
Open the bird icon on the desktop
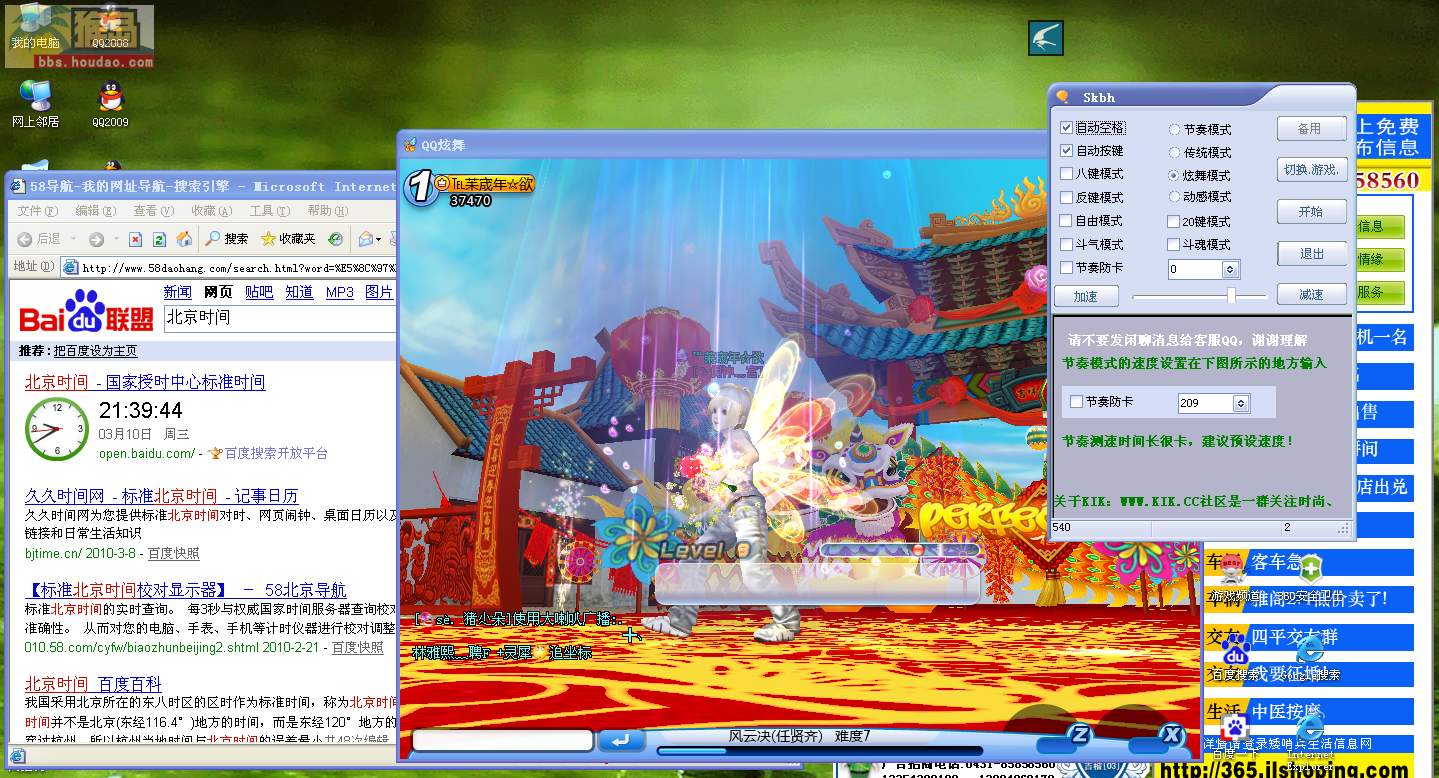click(1045, 38)
